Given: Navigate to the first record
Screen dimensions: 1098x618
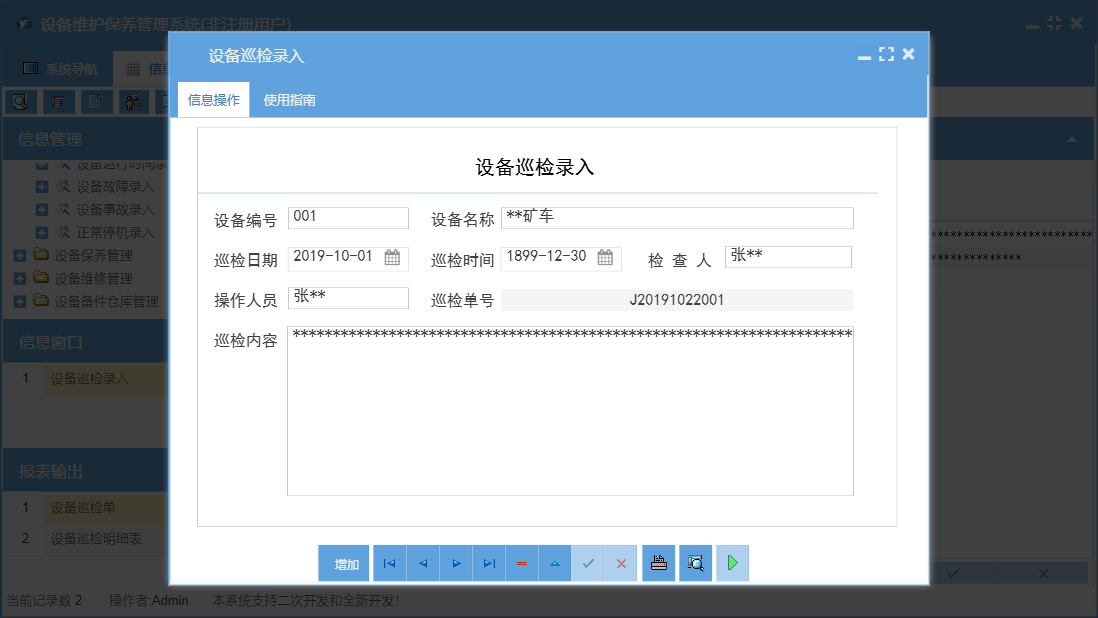Looking at the screenshot, I should pyautogui.click(x=389, y=563).
